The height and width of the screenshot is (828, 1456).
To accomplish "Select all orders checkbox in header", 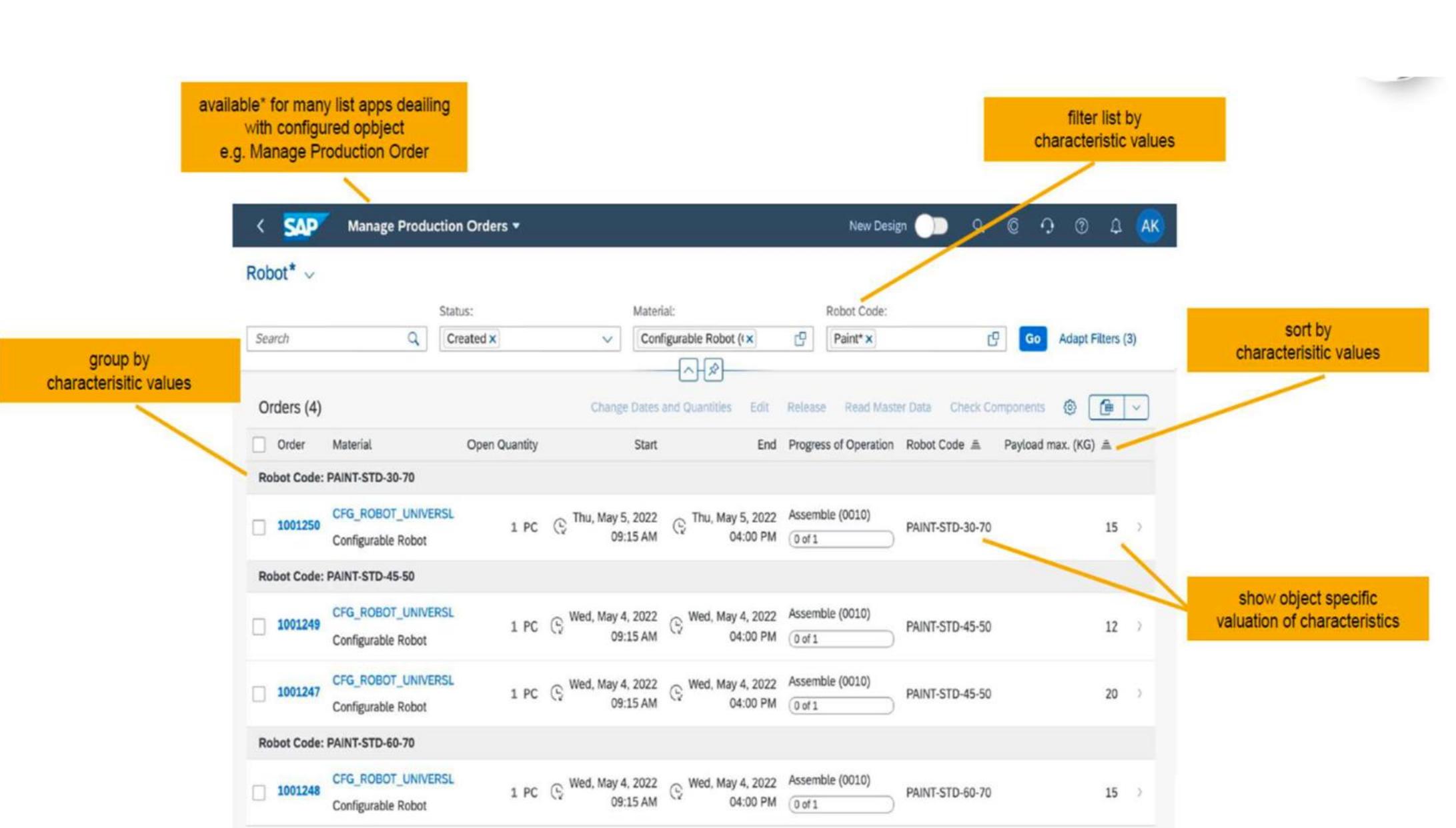I will click(x=259, y=445).
